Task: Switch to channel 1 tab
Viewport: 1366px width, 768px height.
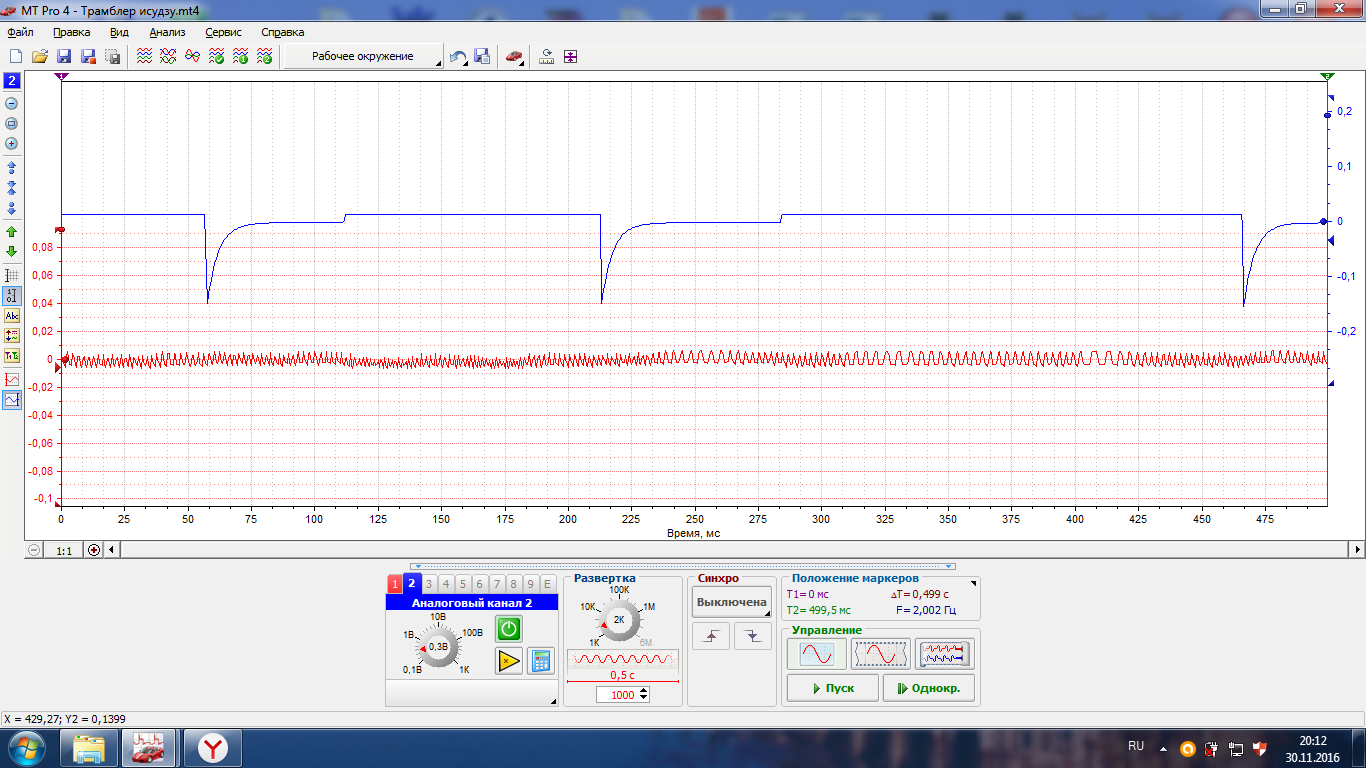Action: pyautogui.click(x=395, y=584)
